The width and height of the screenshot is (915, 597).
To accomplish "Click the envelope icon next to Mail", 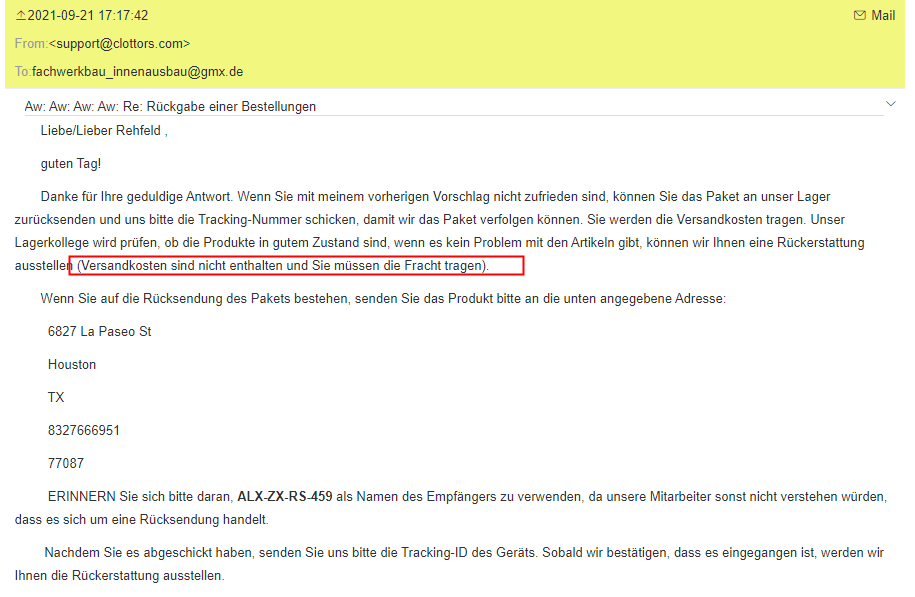I will coord(859,16).
